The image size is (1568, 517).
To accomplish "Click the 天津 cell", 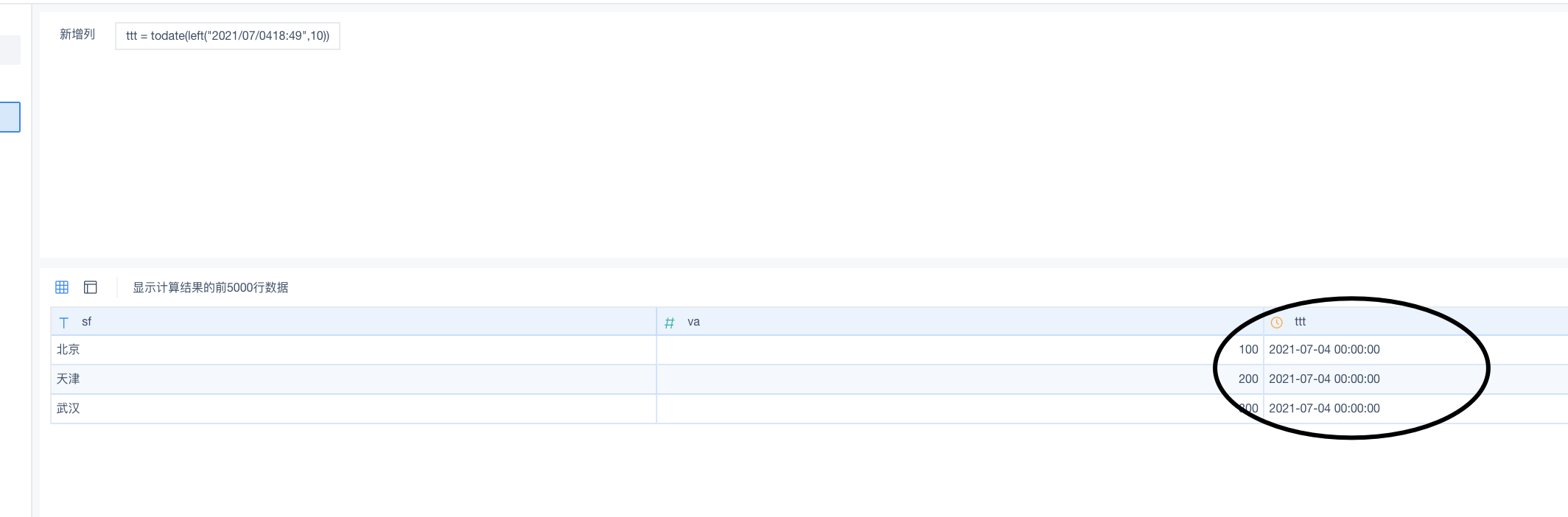I will pos(354,379).
